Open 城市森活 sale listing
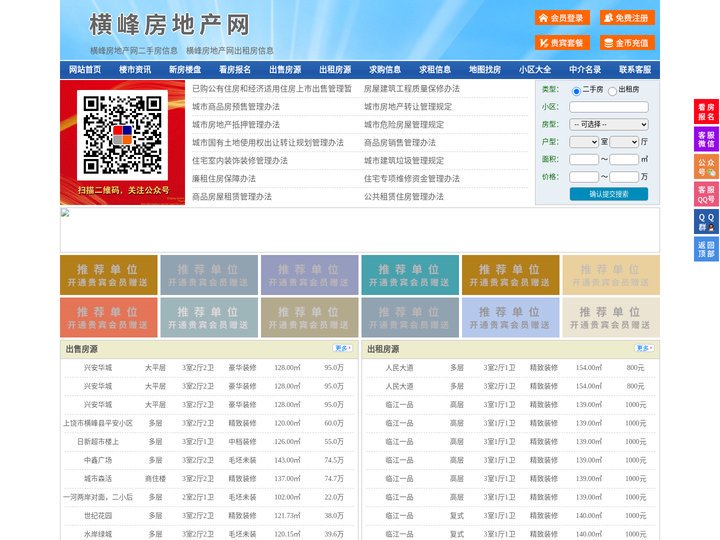The width and height of the screenshot is (720, 540). [x=98, y=478]
